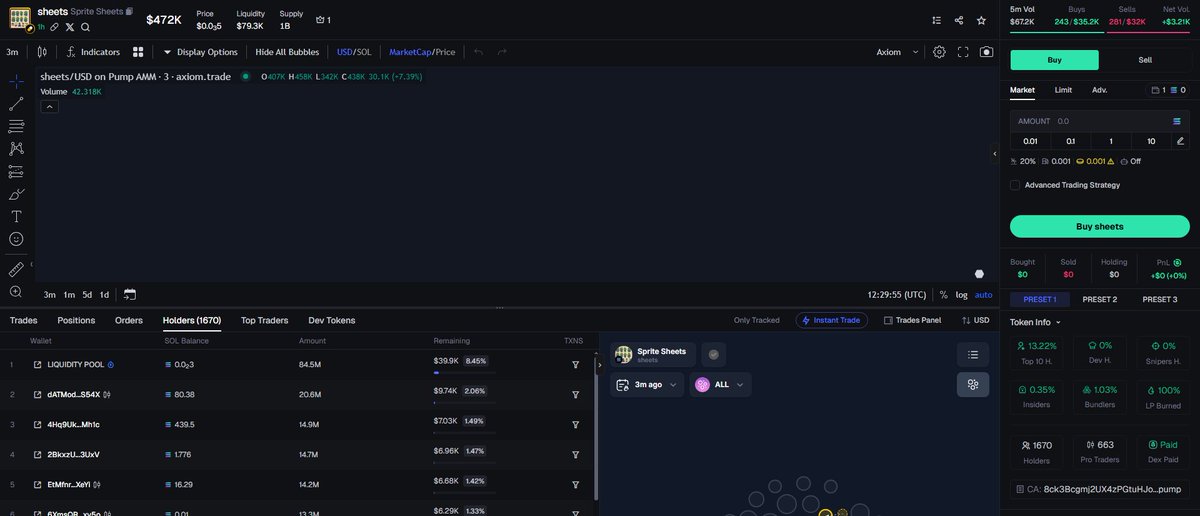Open the Axiom chart layout dropdown
The width and height of the screenshot is (1200, 516).
tap(897, 52)
